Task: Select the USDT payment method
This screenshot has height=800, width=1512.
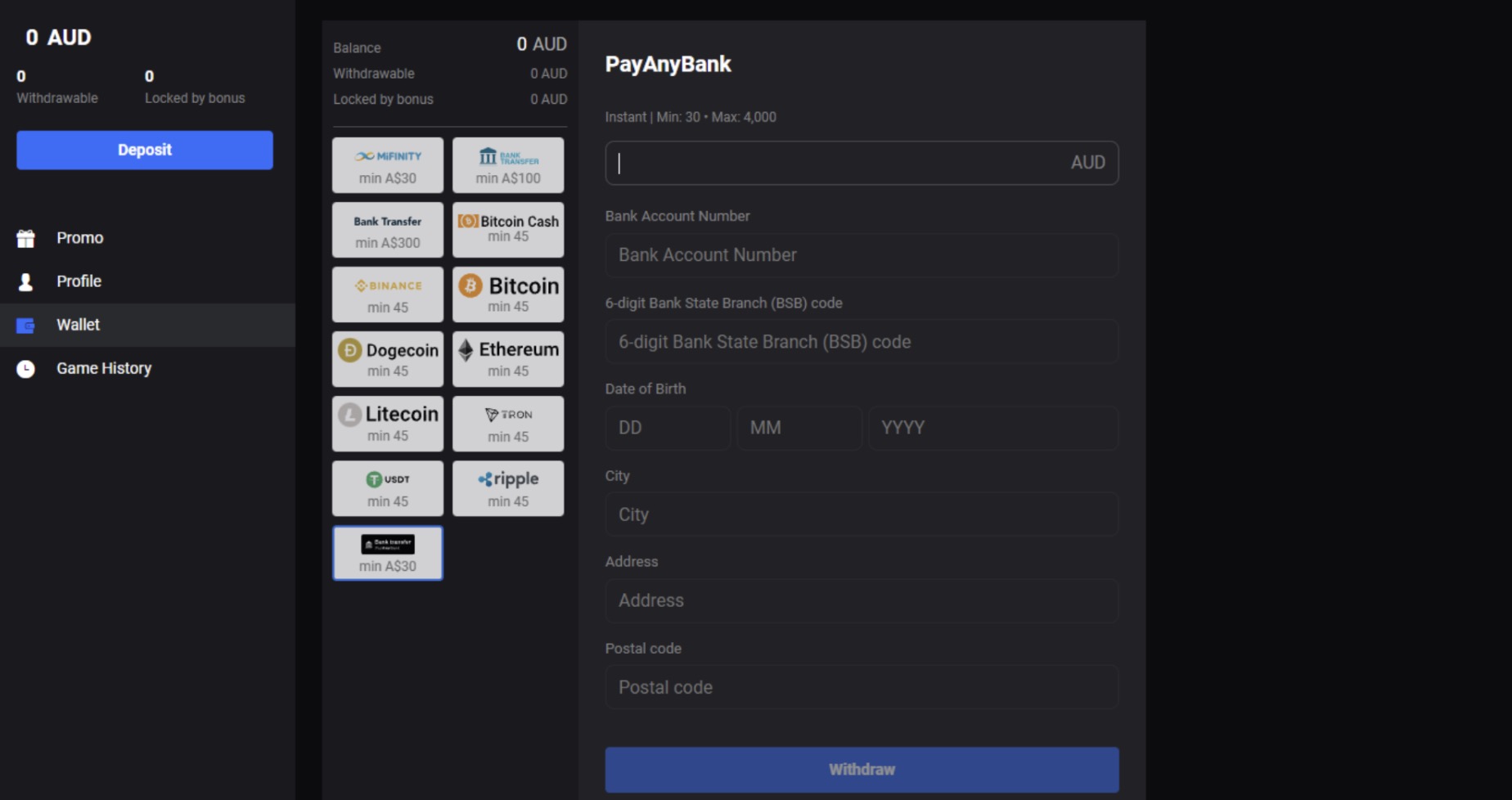Action: tap(387, 488)
